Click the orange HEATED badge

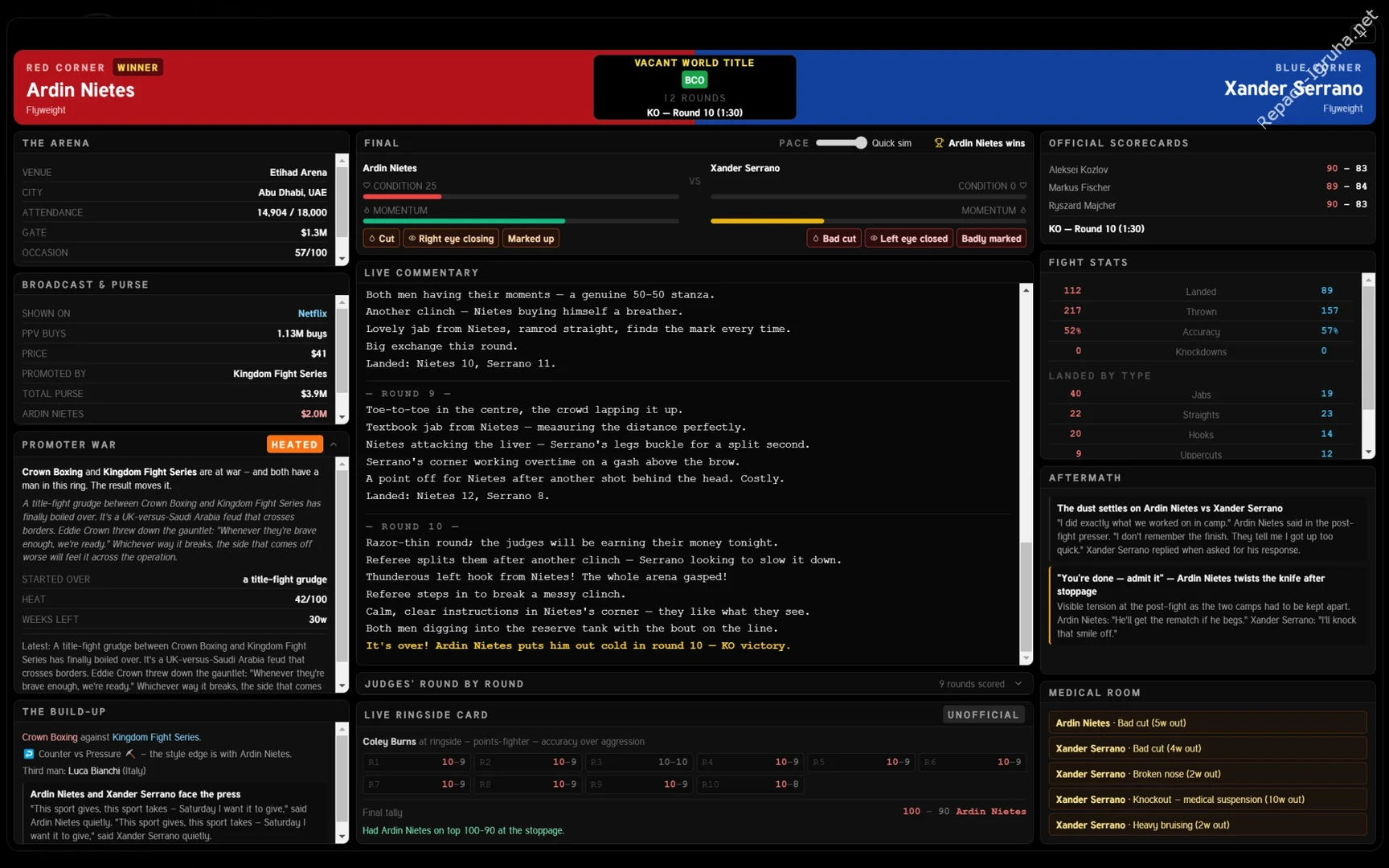[294, 444]
